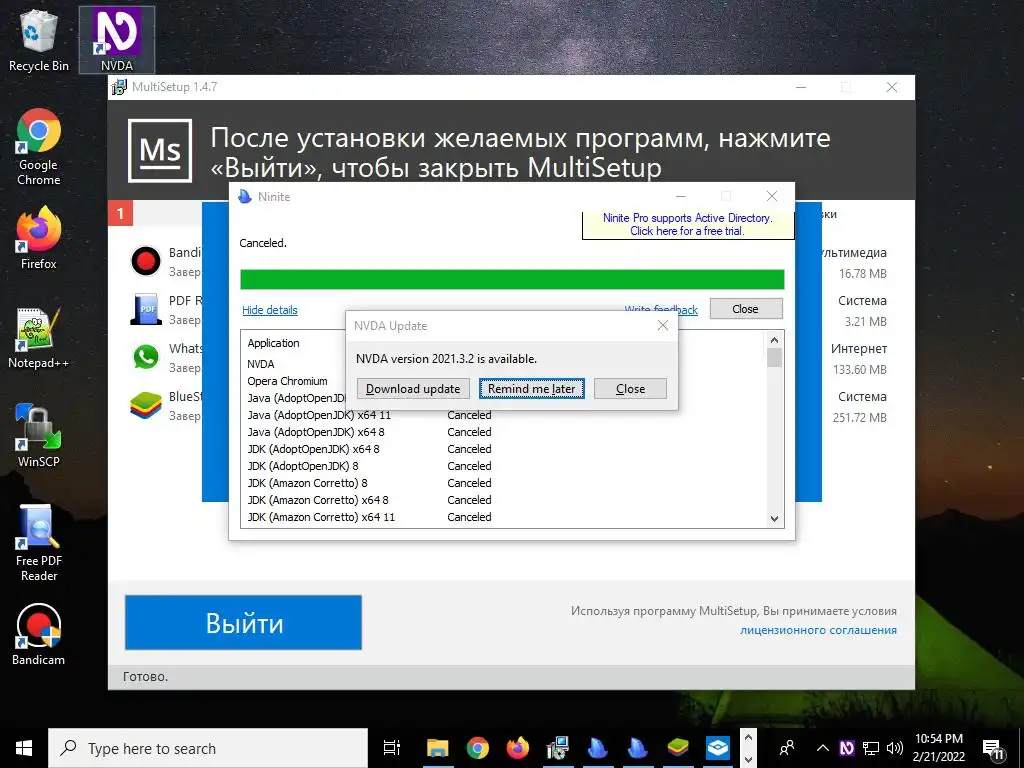
Task: Dismiss NVDA Update dialog with X
Action: (x=663, y=325)
